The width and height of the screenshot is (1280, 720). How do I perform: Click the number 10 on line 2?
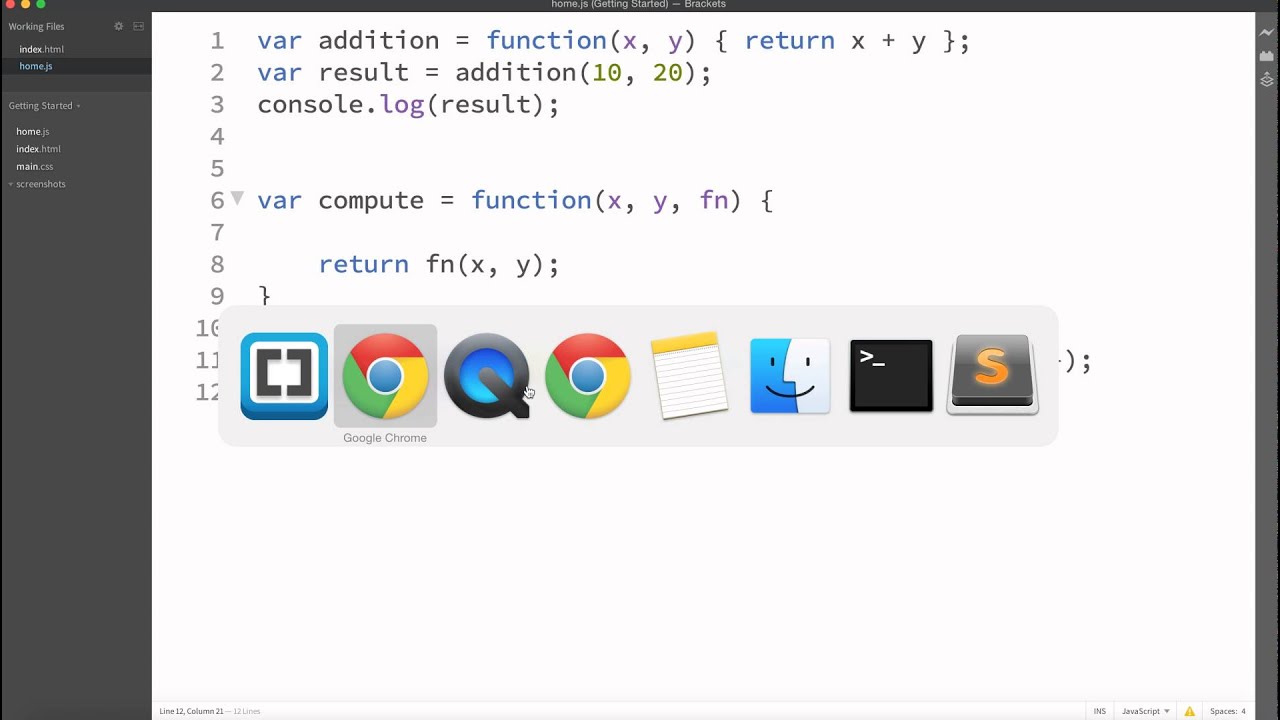607,73
